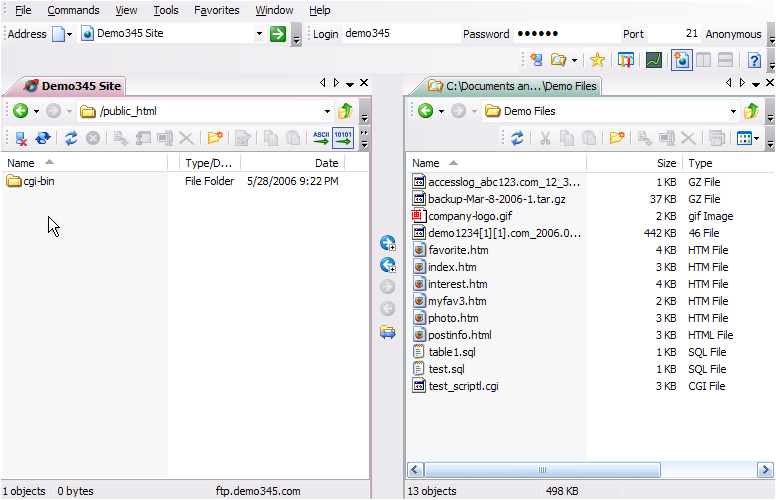This screenshot has height=500, width=776.
Task: Toggle stacked horizontal pane layout button
Action: tap(725, 60)
